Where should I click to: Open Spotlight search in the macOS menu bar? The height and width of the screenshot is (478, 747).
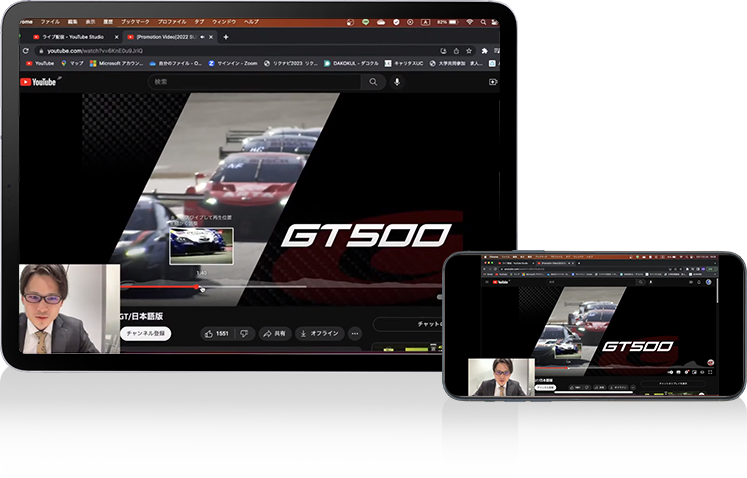(x=483, y=22)
